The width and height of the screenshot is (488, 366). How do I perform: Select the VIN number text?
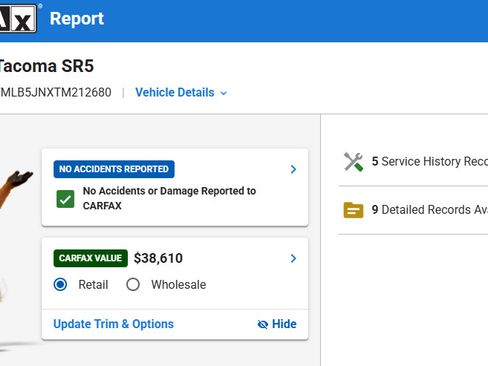(x=56, y=92)
